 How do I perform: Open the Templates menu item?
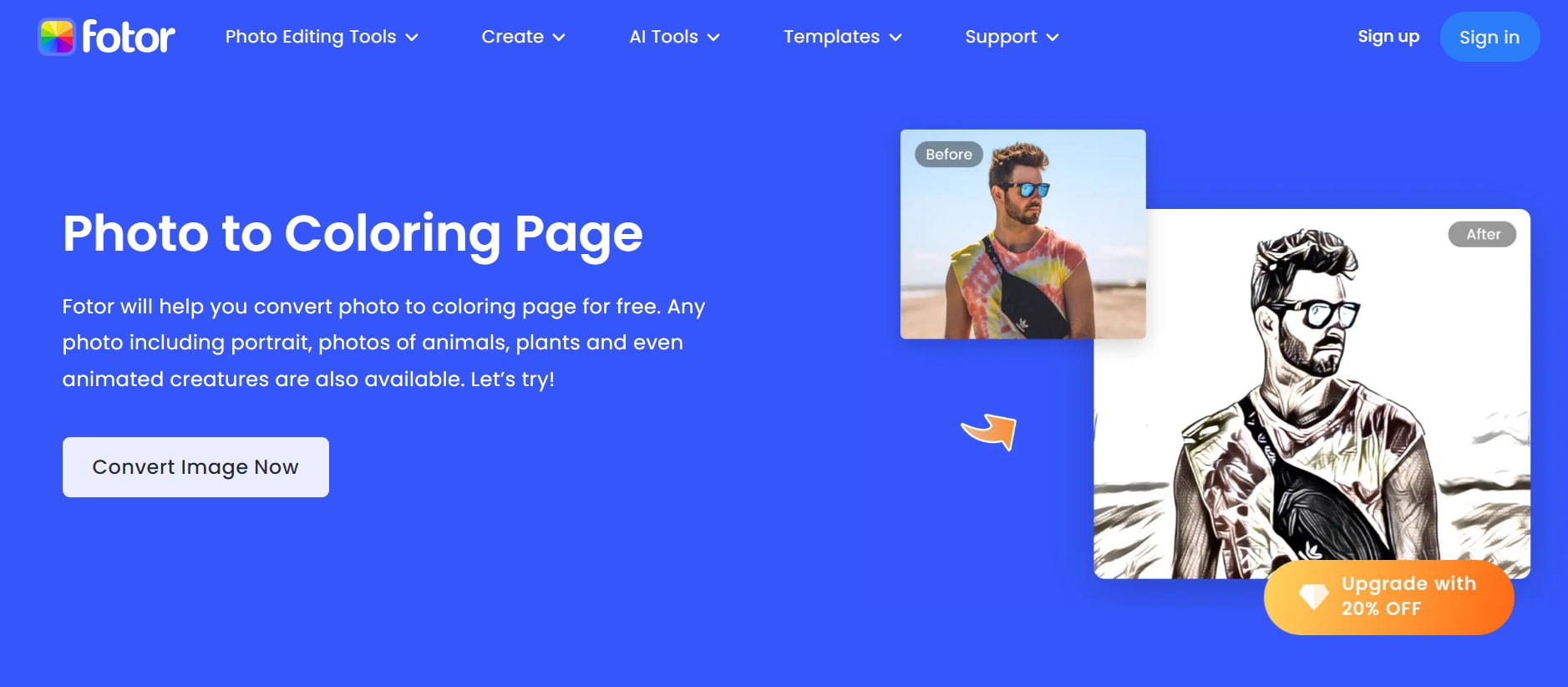(x=831, y=37)
